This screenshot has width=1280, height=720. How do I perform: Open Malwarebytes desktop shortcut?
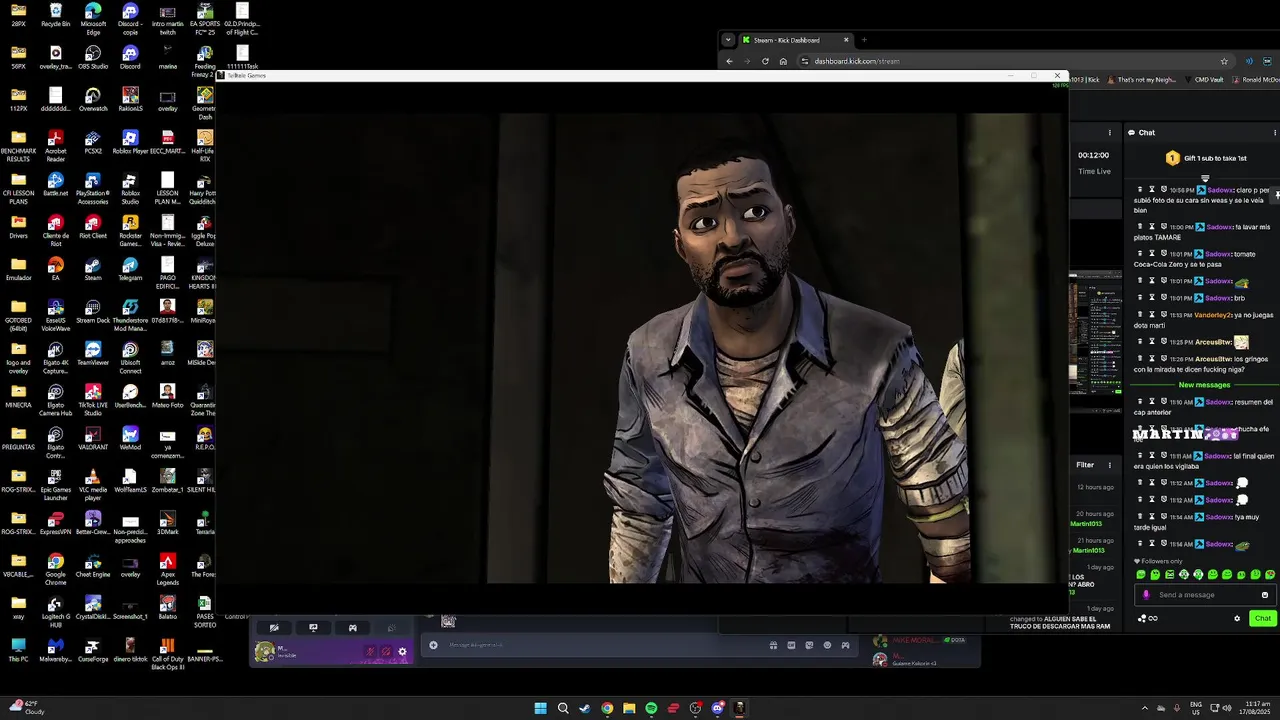click(56, 650)
